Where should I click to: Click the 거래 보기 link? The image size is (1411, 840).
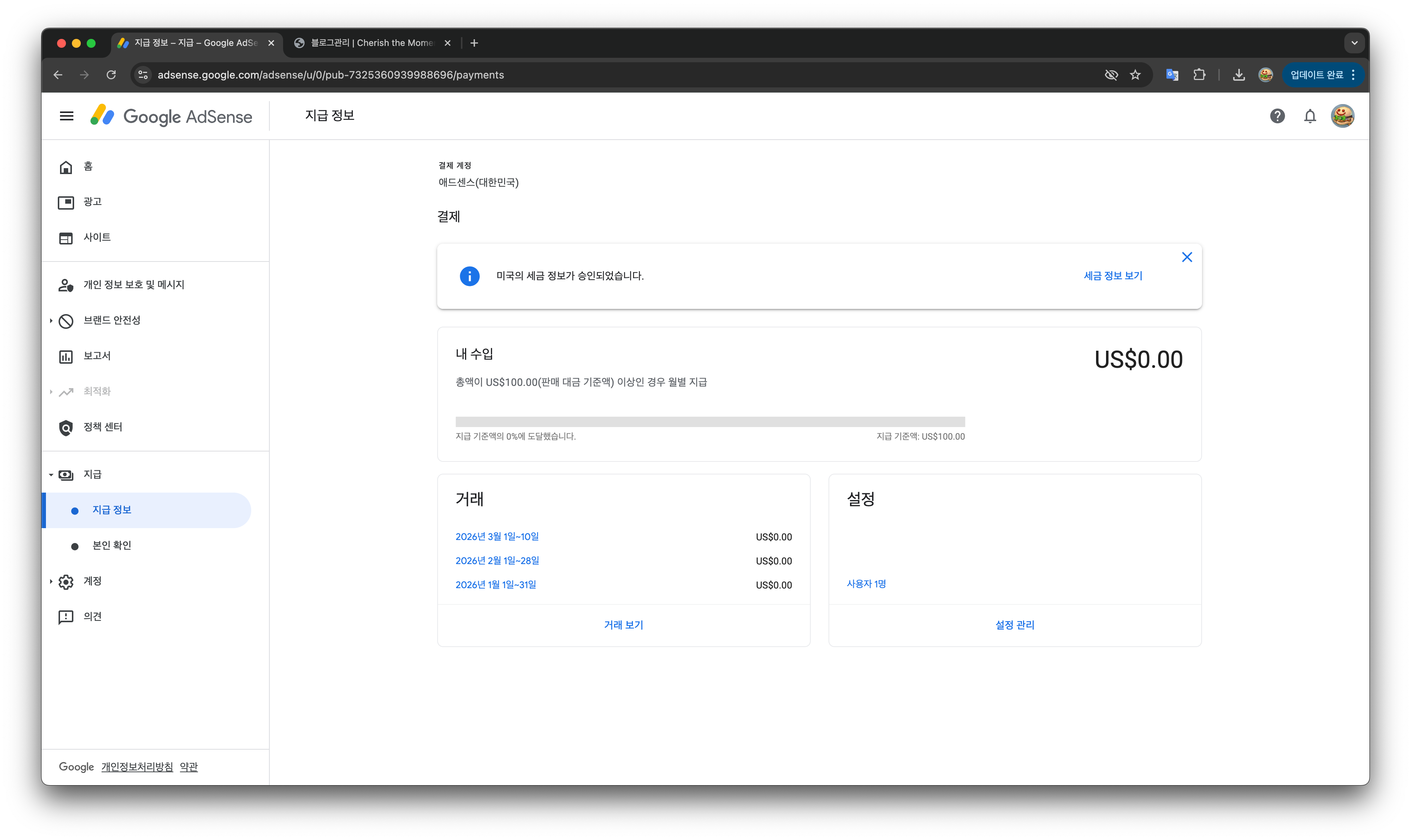[623, 625]
